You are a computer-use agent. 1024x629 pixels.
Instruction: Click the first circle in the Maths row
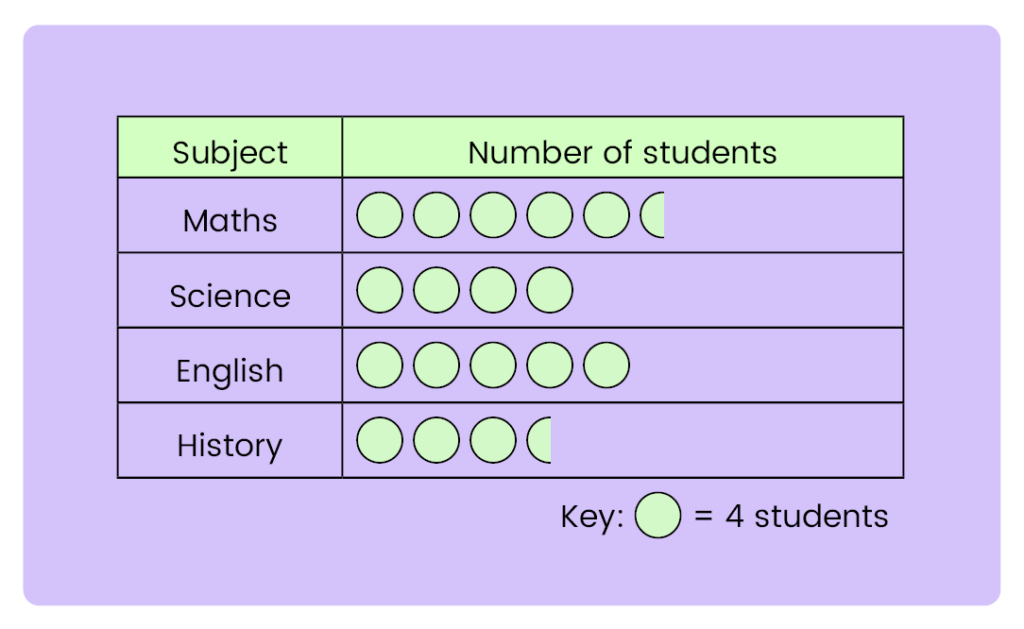[x=380, y=216]
